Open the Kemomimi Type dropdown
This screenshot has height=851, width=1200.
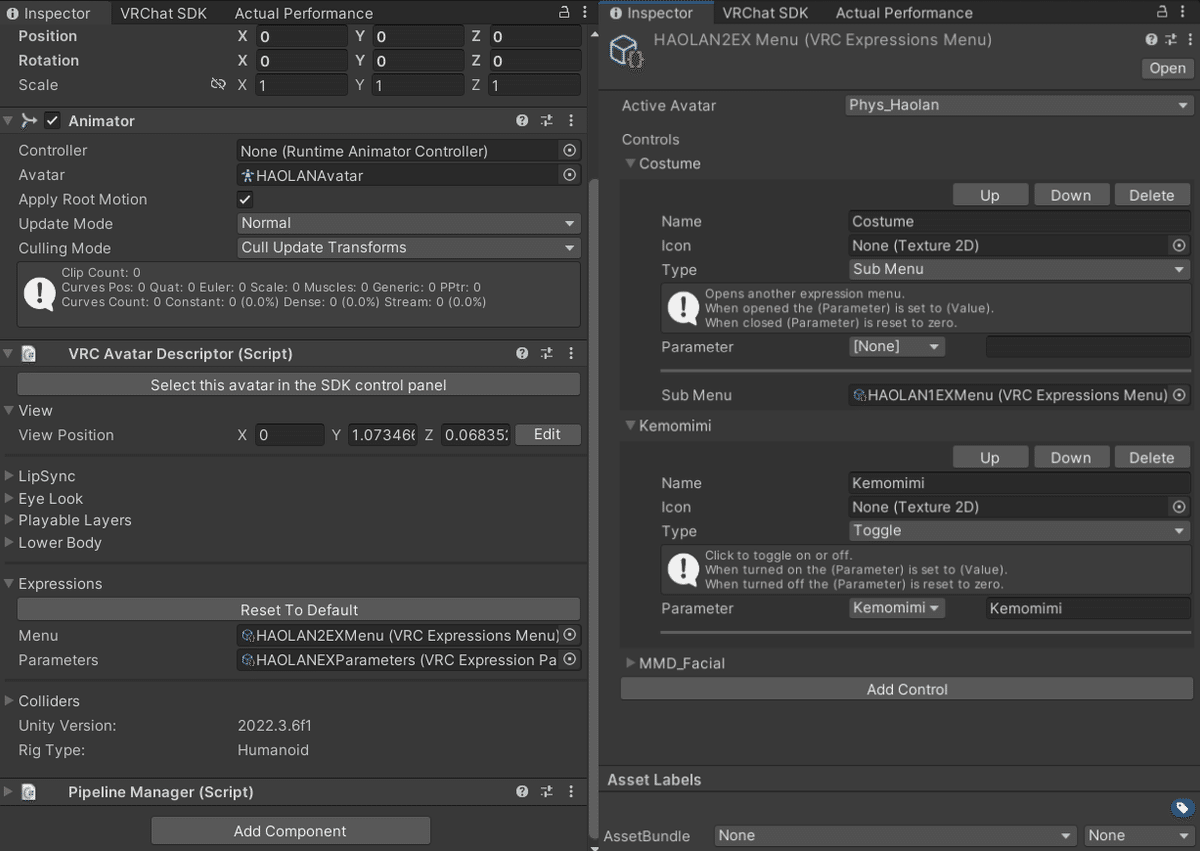pos(1019,531)
